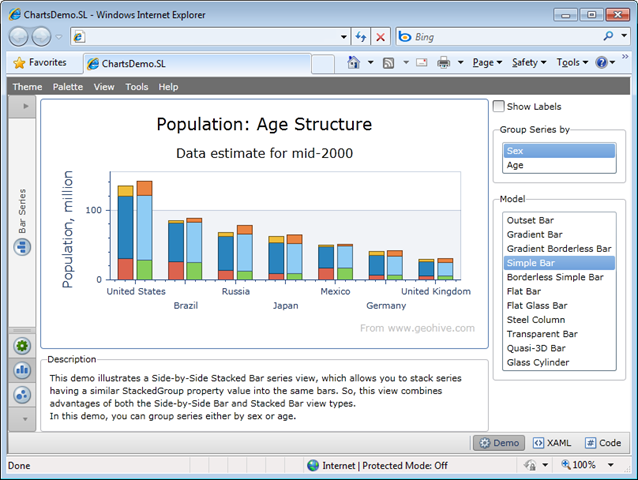Click the Home page icon
Screen dimensions: 638x480
click(354, 62)
